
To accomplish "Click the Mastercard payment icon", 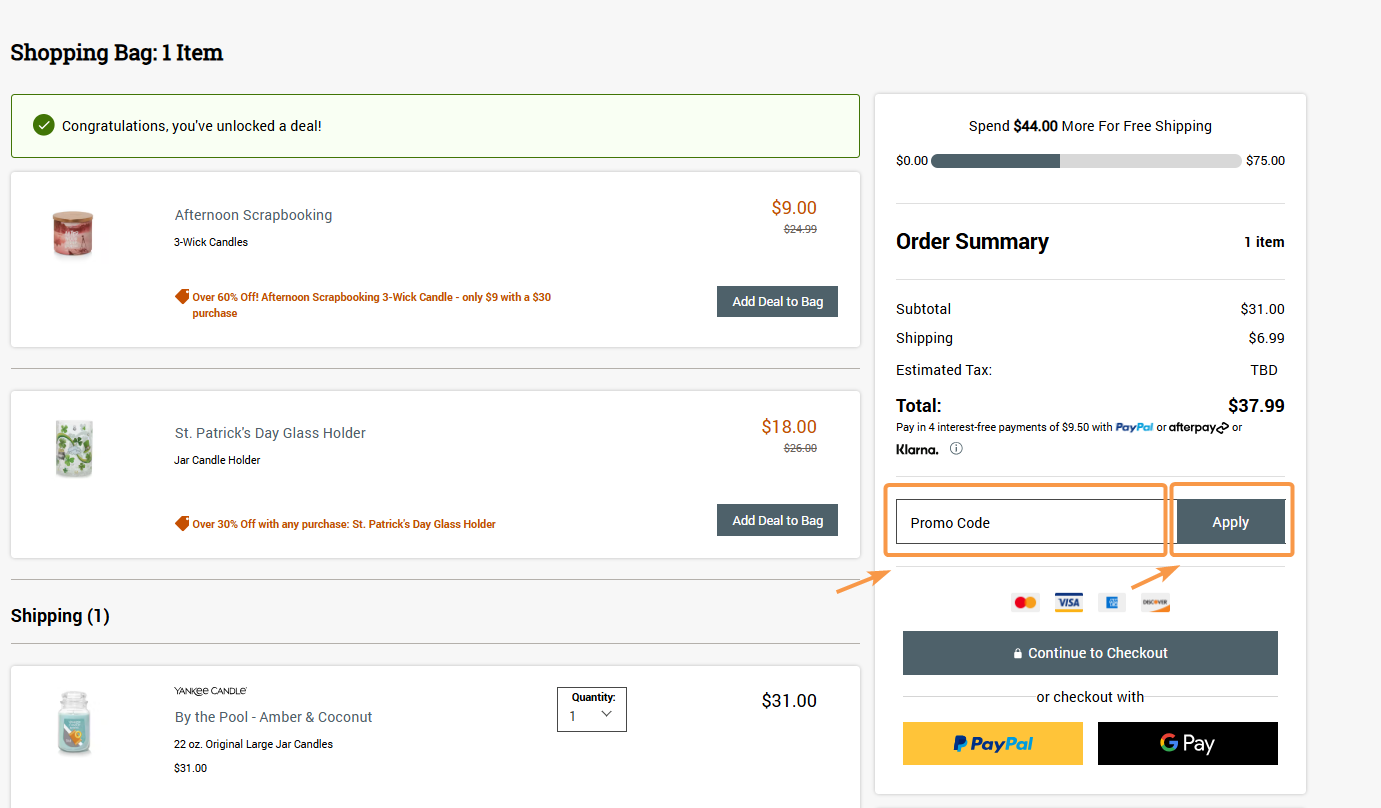I will (1025, 602).
